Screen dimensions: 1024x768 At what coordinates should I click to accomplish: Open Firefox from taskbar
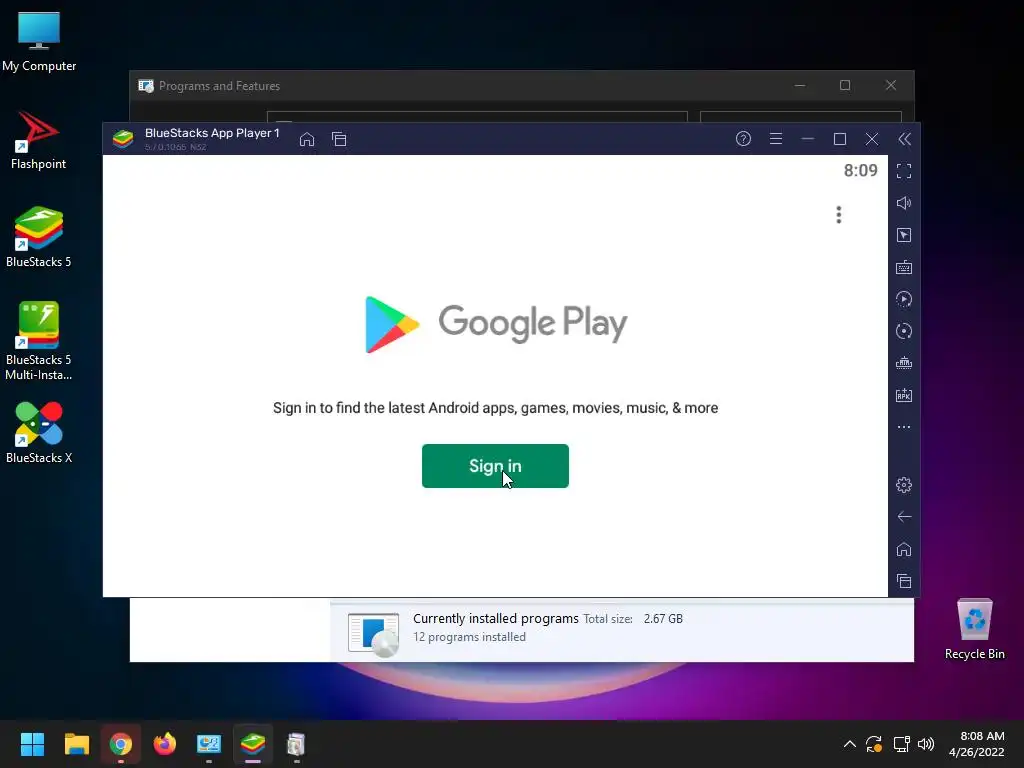tap(165, 744)
